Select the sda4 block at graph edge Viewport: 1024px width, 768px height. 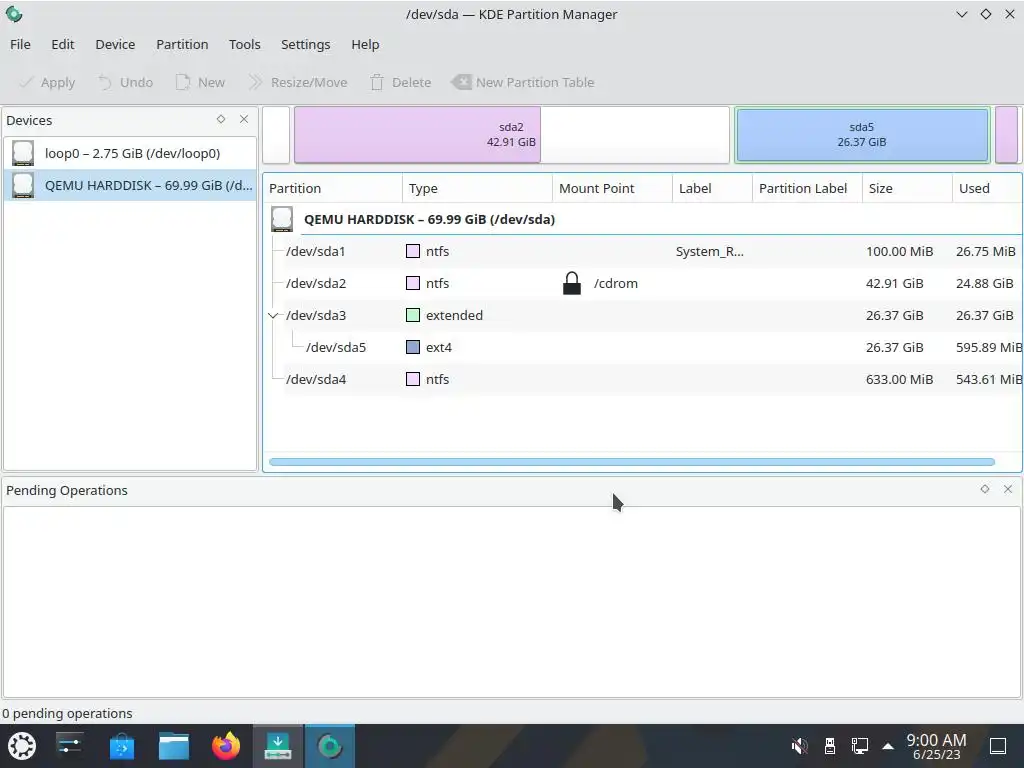(x=1006, y=135)
